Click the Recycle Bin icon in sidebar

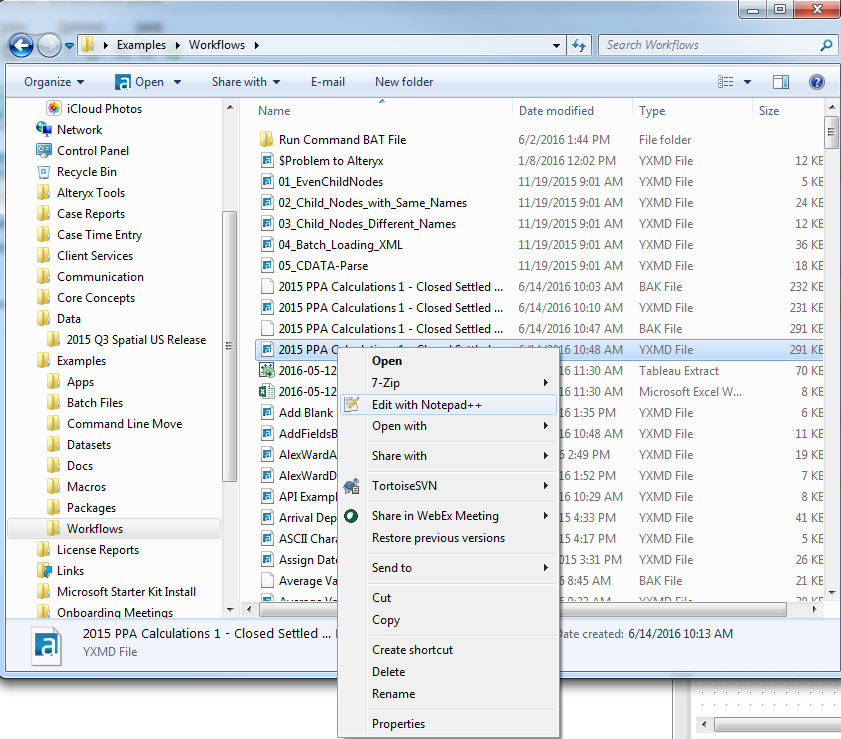tap(43, 172)
